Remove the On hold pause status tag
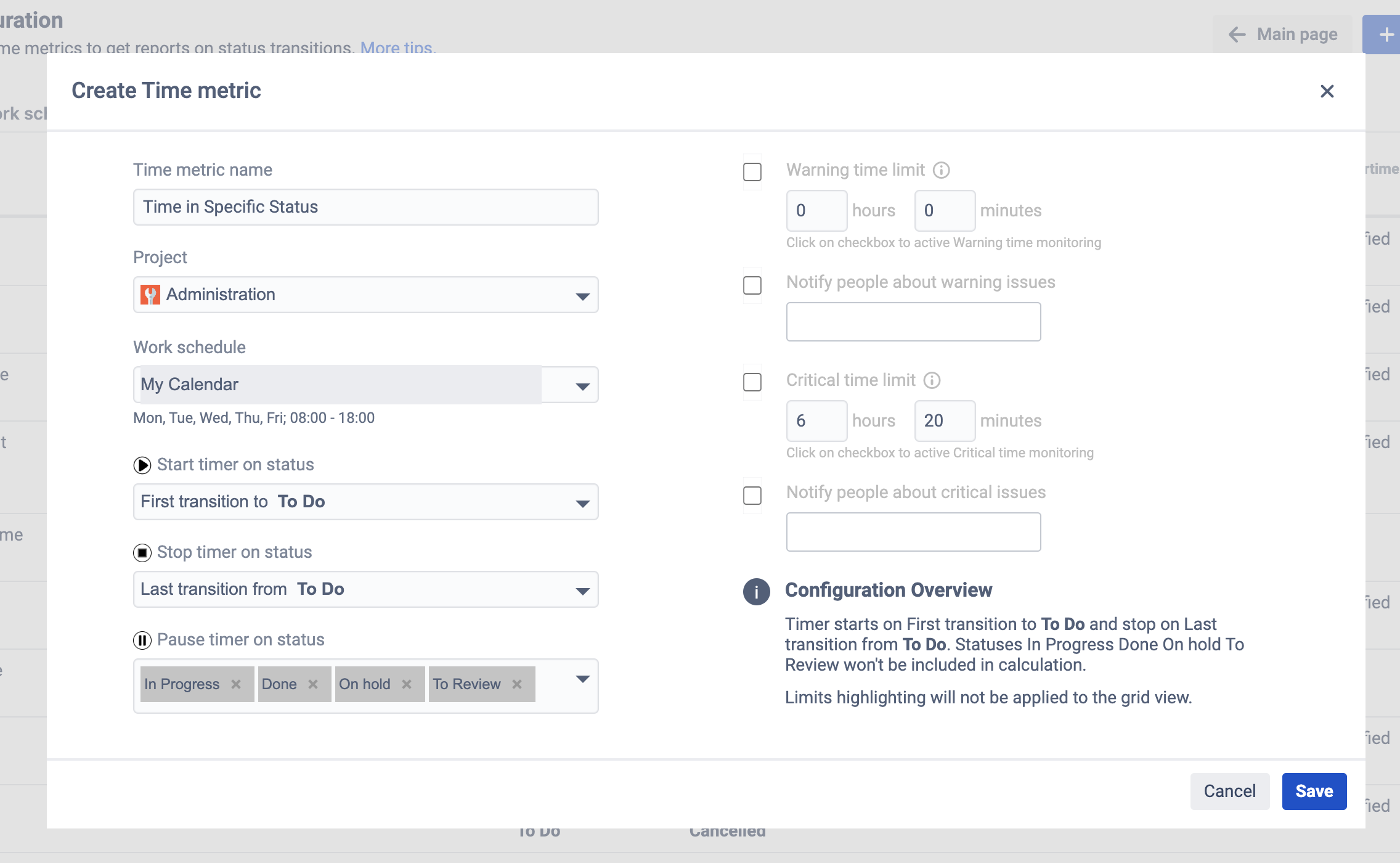 407,684
